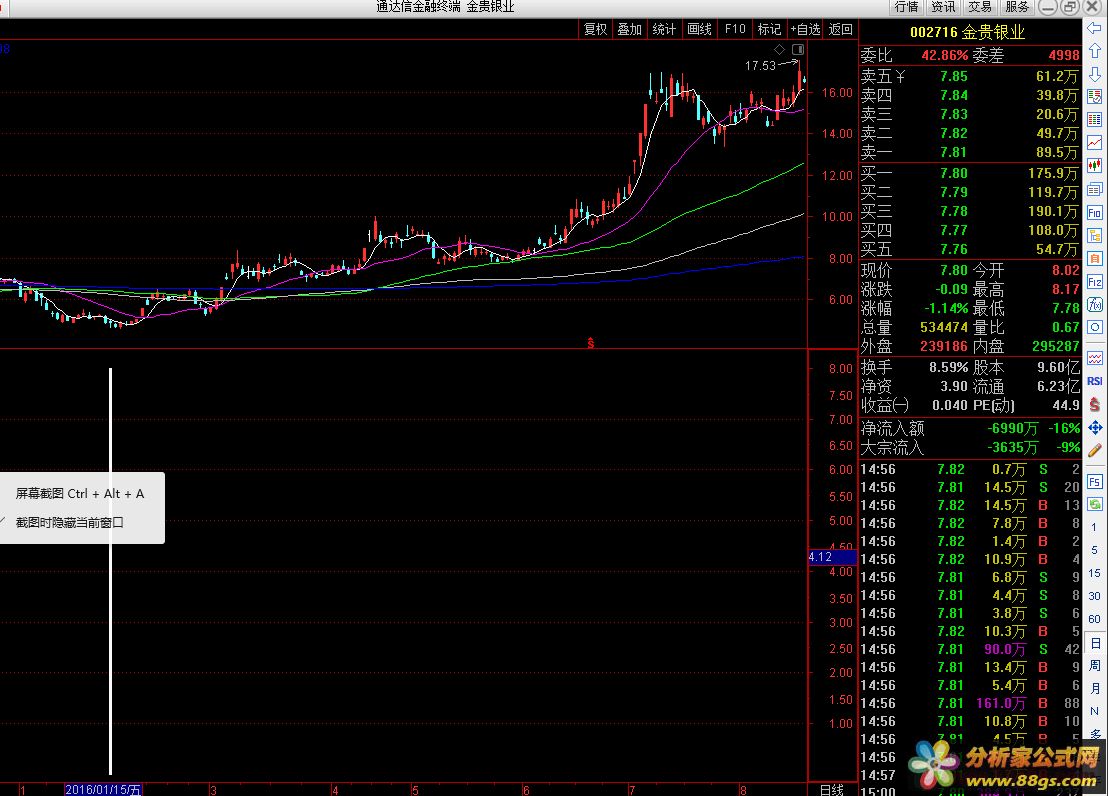
Task: Open the wavy indicator lines icon
Action: 1095,358
